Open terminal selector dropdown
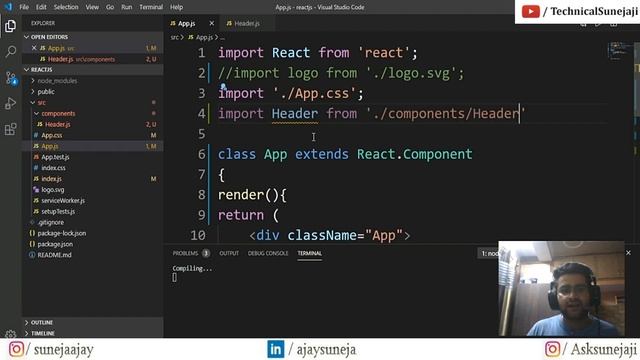The image size is (640, 360). pos(488,253)
